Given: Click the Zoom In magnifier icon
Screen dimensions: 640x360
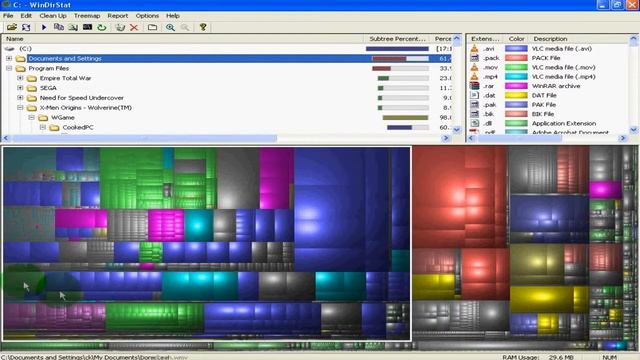Looking at the screenshot, I should (x=170, y=27).
